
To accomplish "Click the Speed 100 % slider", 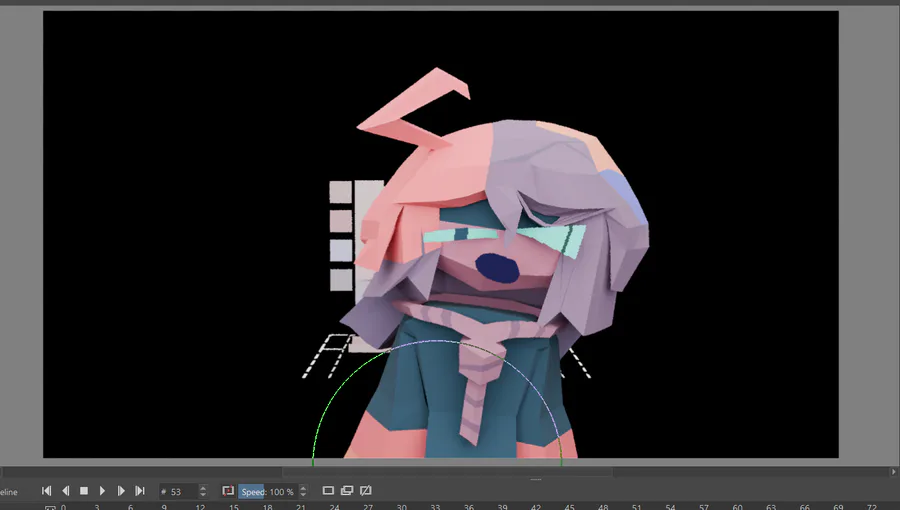I will (x=268, y=492).
